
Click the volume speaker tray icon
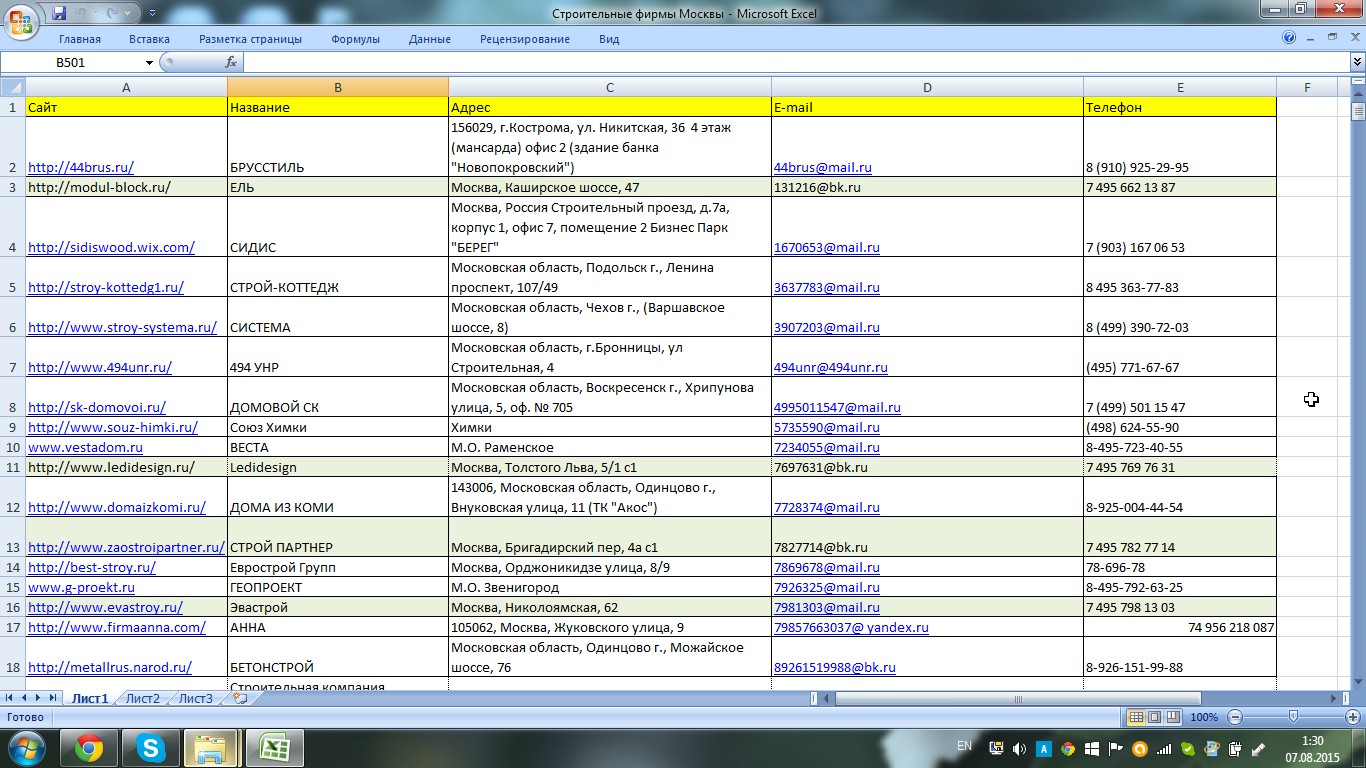click(1020, 748)
